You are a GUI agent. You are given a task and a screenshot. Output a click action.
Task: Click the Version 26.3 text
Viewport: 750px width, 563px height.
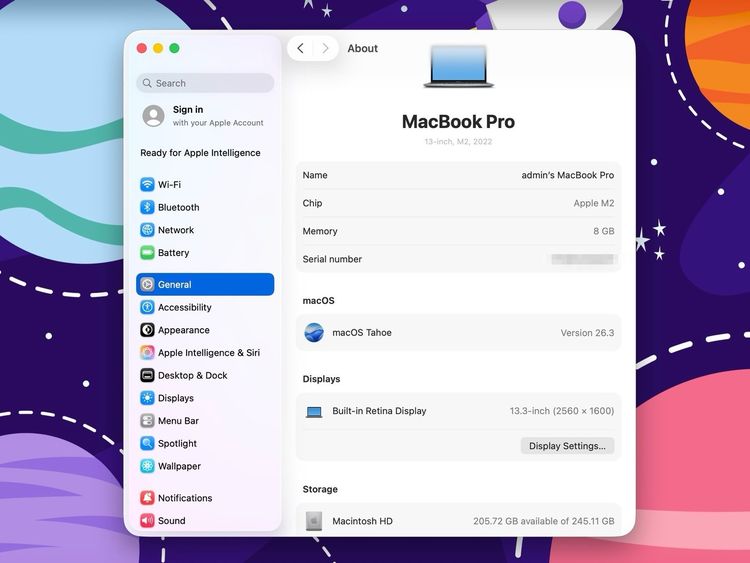click(587, 333)
